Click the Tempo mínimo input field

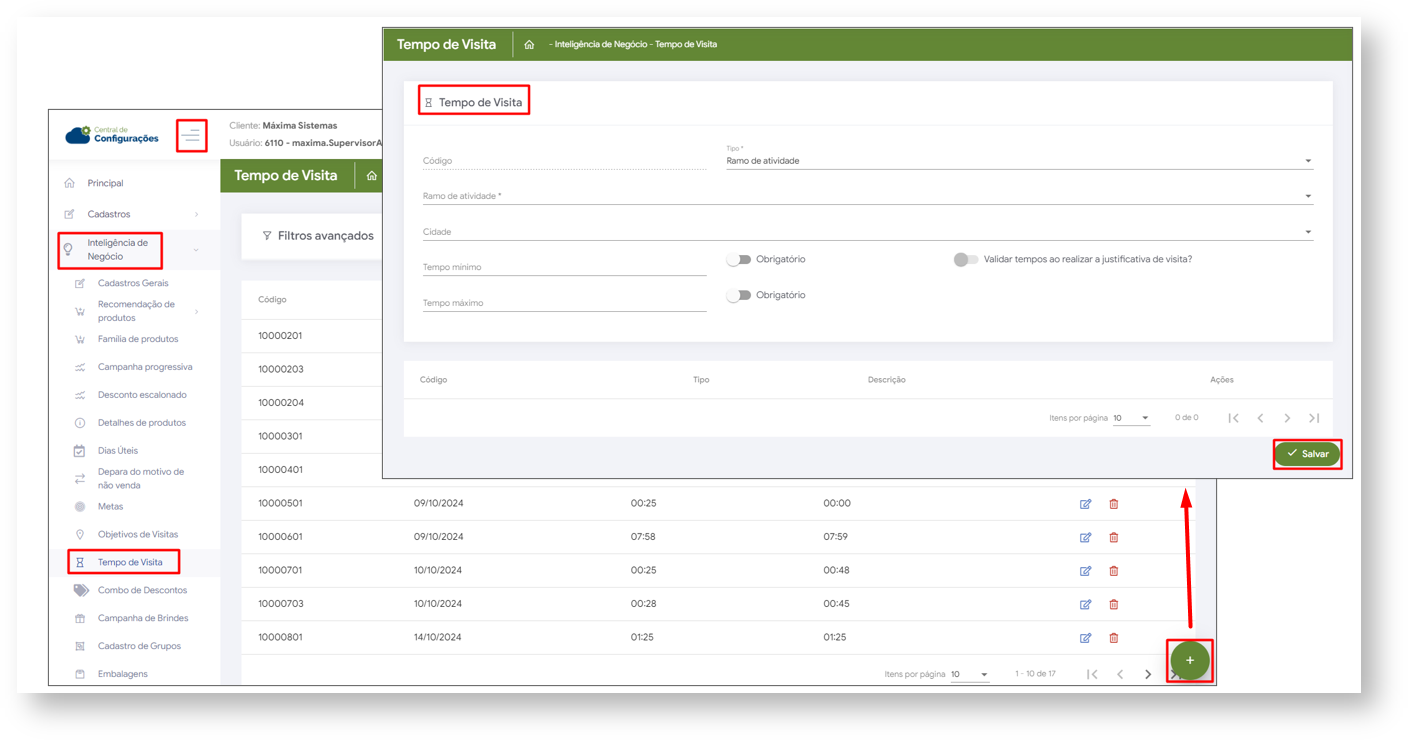pos(564,267)
